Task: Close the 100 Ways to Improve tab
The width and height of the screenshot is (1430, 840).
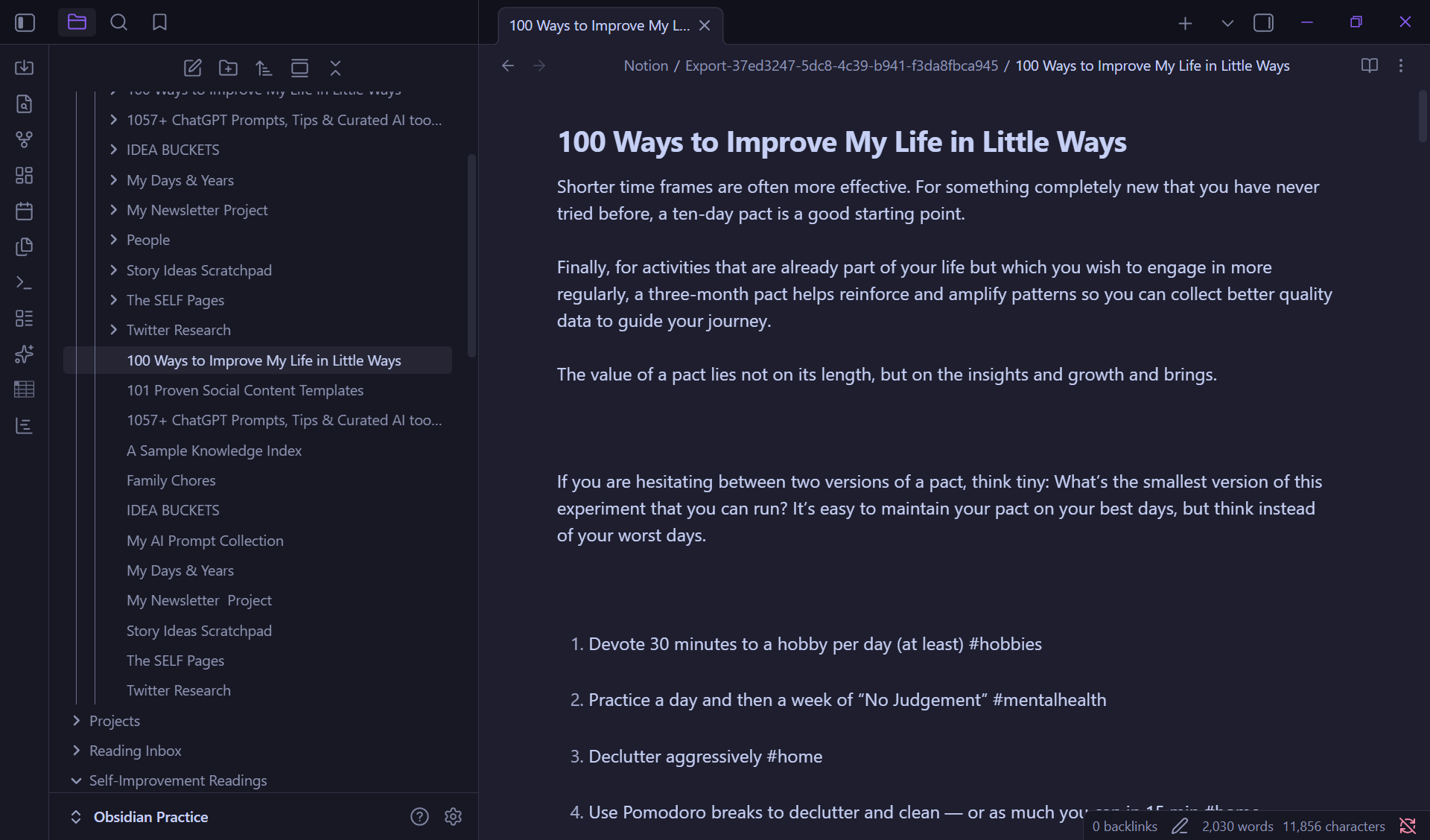Action: pos(705,25)
